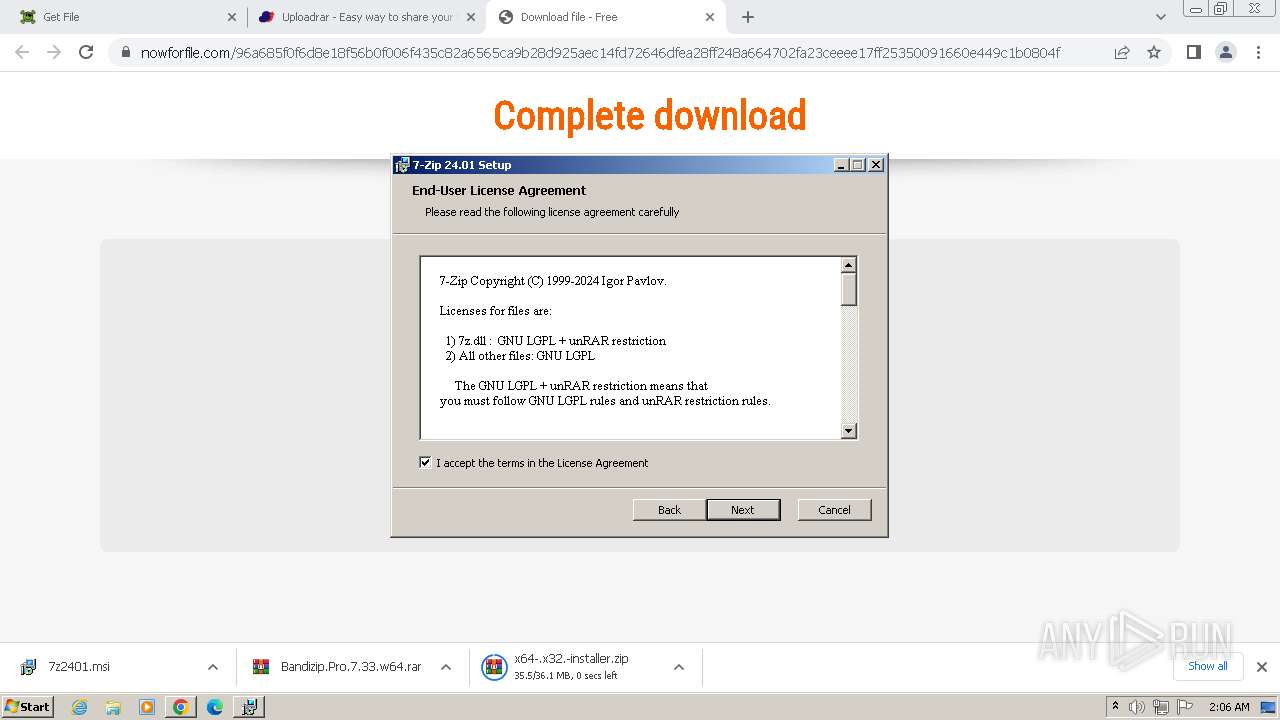Open Chrome three-dot menu

1258,52
